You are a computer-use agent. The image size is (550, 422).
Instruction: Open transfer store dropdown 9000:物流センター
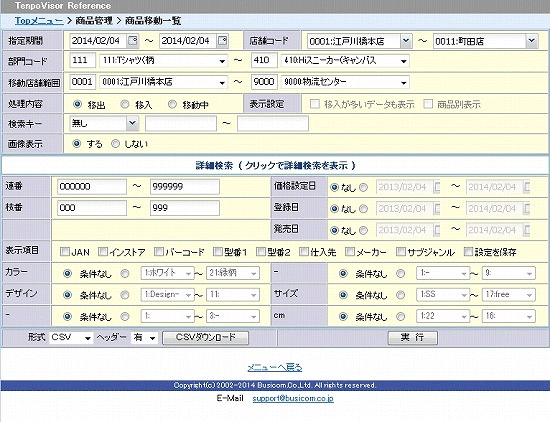pos(345,82)
